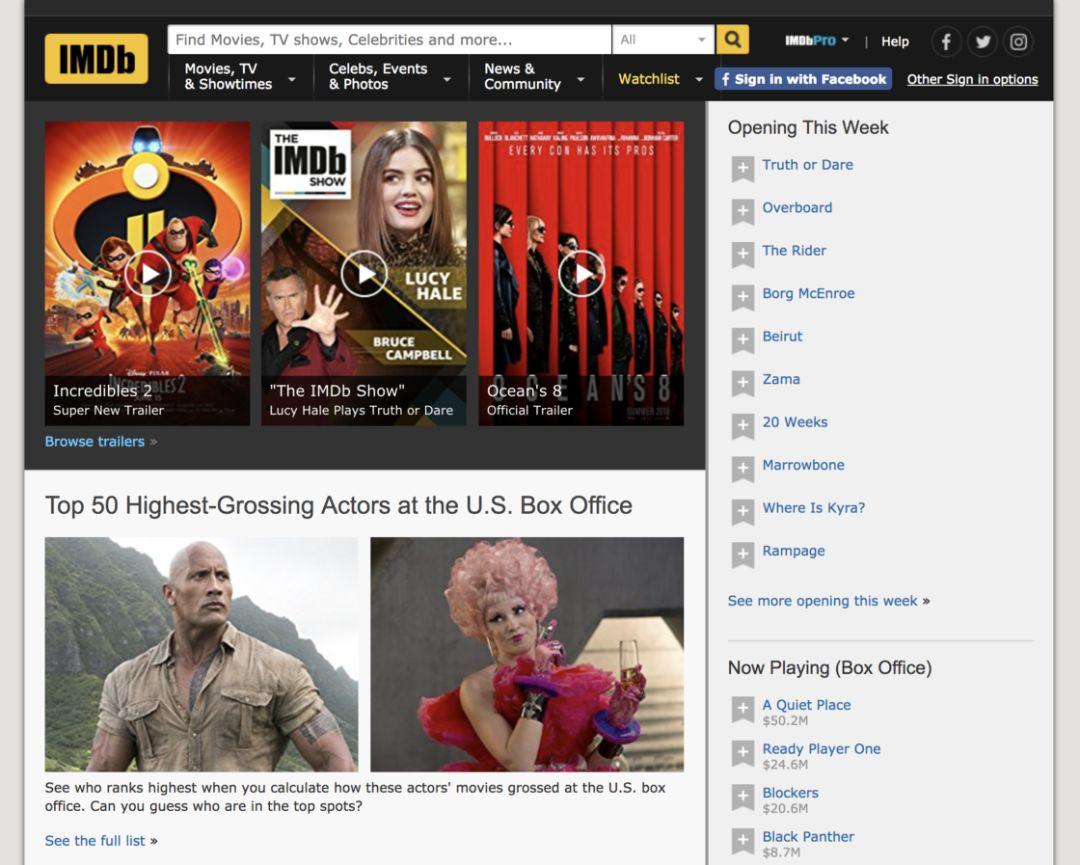Open The Rider title link
The width and height of the screenshot is (1080, 865).
[794, 251]
